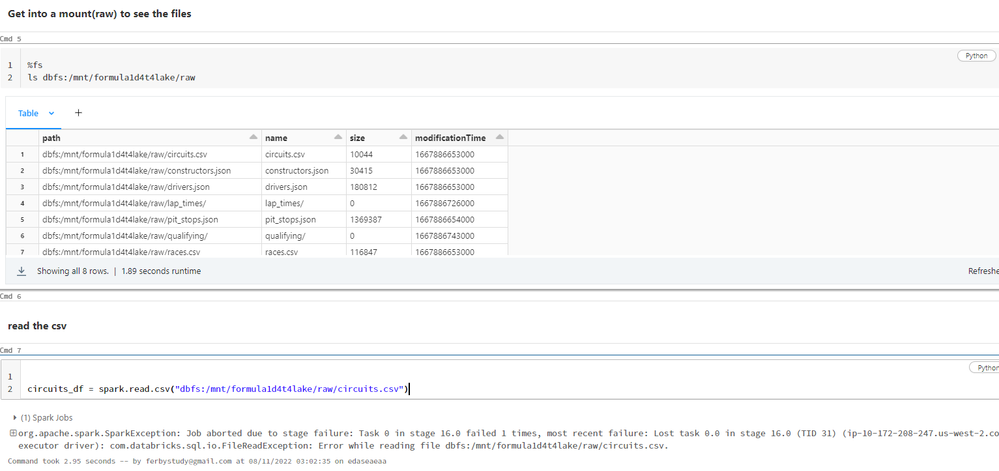Download the table results with the arrow icon
The width and height of the screenshot is (999, 471).
(21, 271)
